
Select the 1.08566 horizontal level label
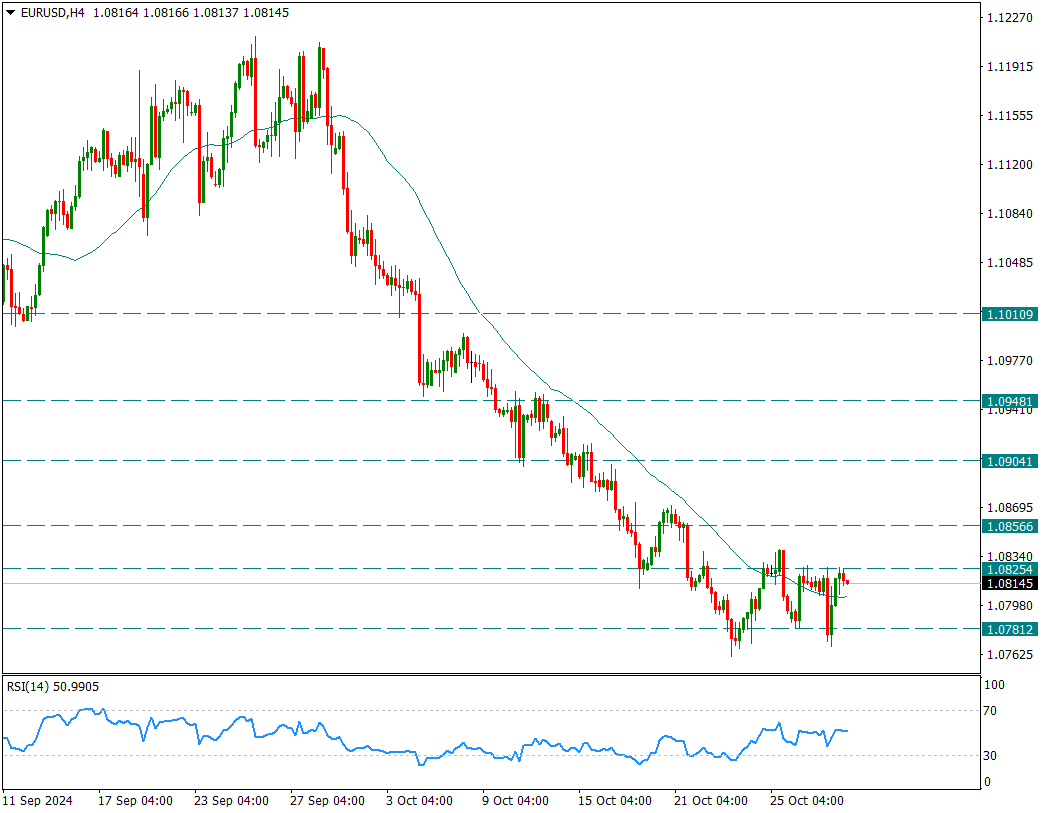pyautogui.click(x=1009, y=527)
